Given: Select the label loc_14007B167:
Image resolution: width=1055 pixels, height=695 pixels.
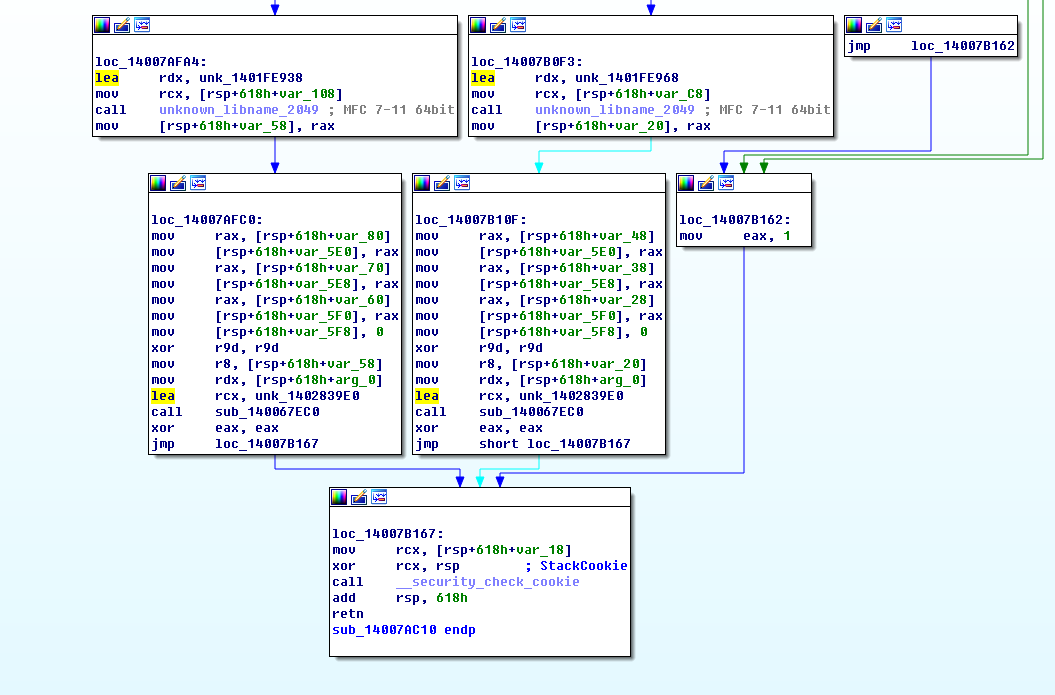Looking at the screenshot, I should (x=388, y=534).
